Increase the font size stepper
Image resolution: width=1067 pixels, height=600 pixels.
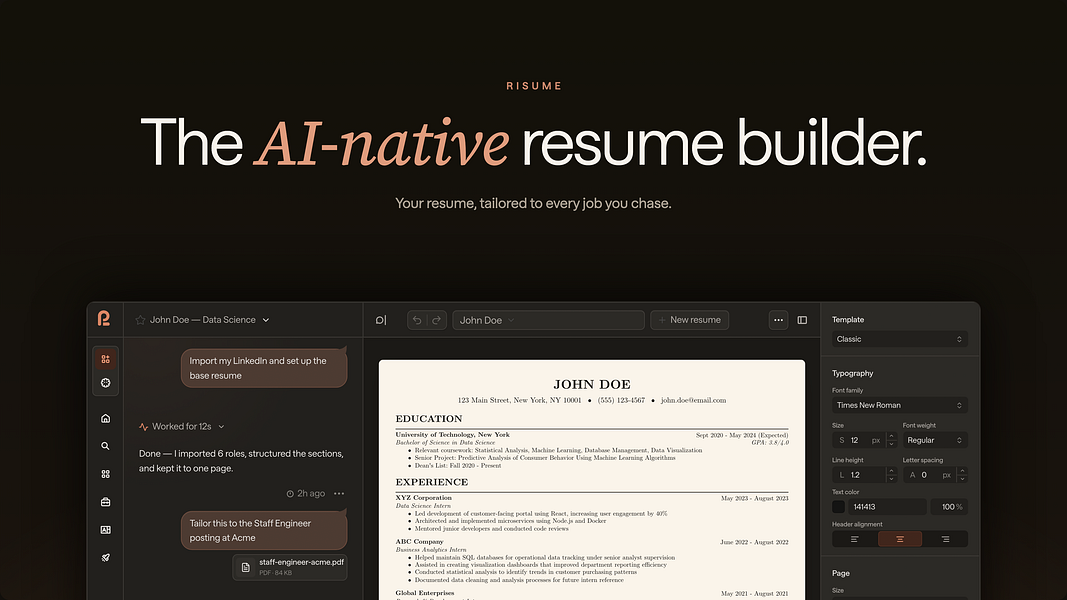891,436
